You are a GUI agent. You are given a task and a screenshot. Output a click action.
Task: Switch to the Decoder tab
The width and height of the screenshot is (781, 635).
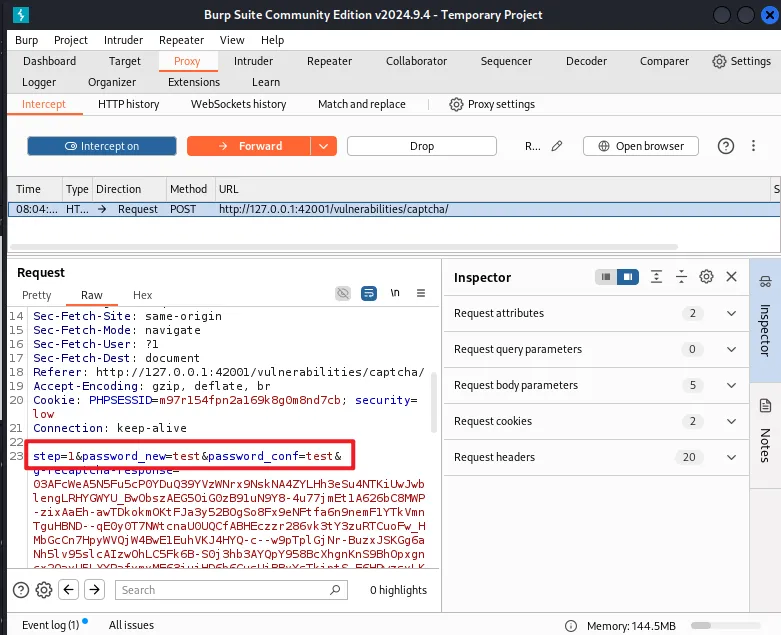(586, 61)
